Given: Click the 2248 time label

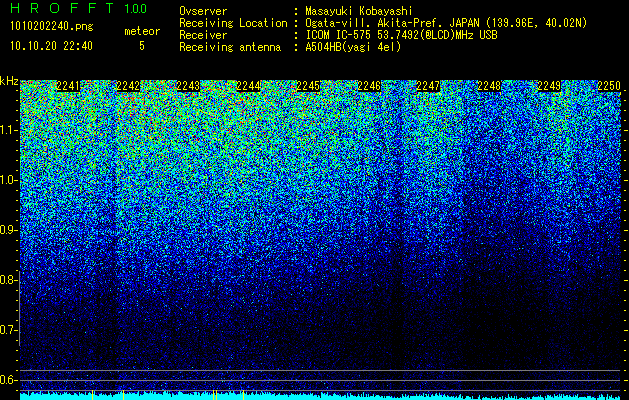Looking at the screenshot, I should tap(489, 86).
